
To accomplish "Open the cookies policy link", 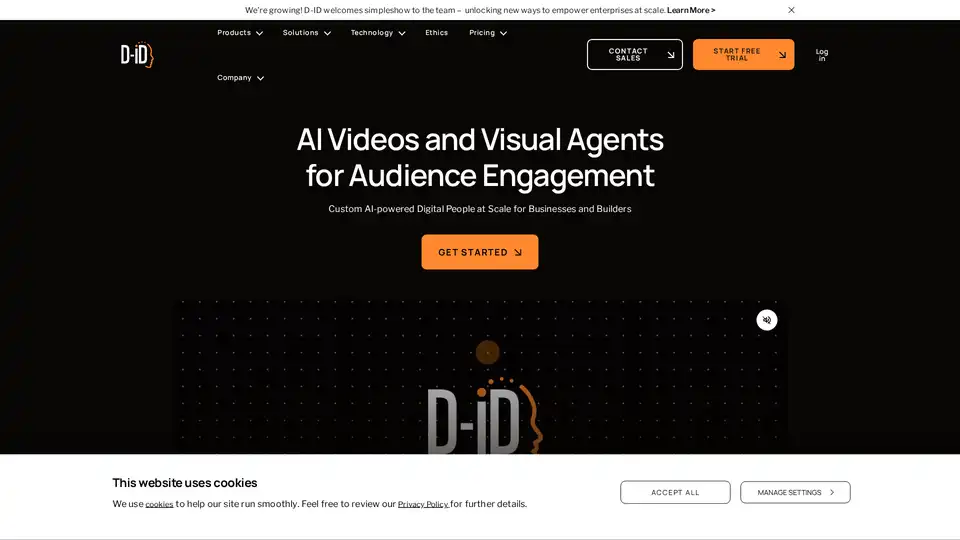I will tap(159, 505).
